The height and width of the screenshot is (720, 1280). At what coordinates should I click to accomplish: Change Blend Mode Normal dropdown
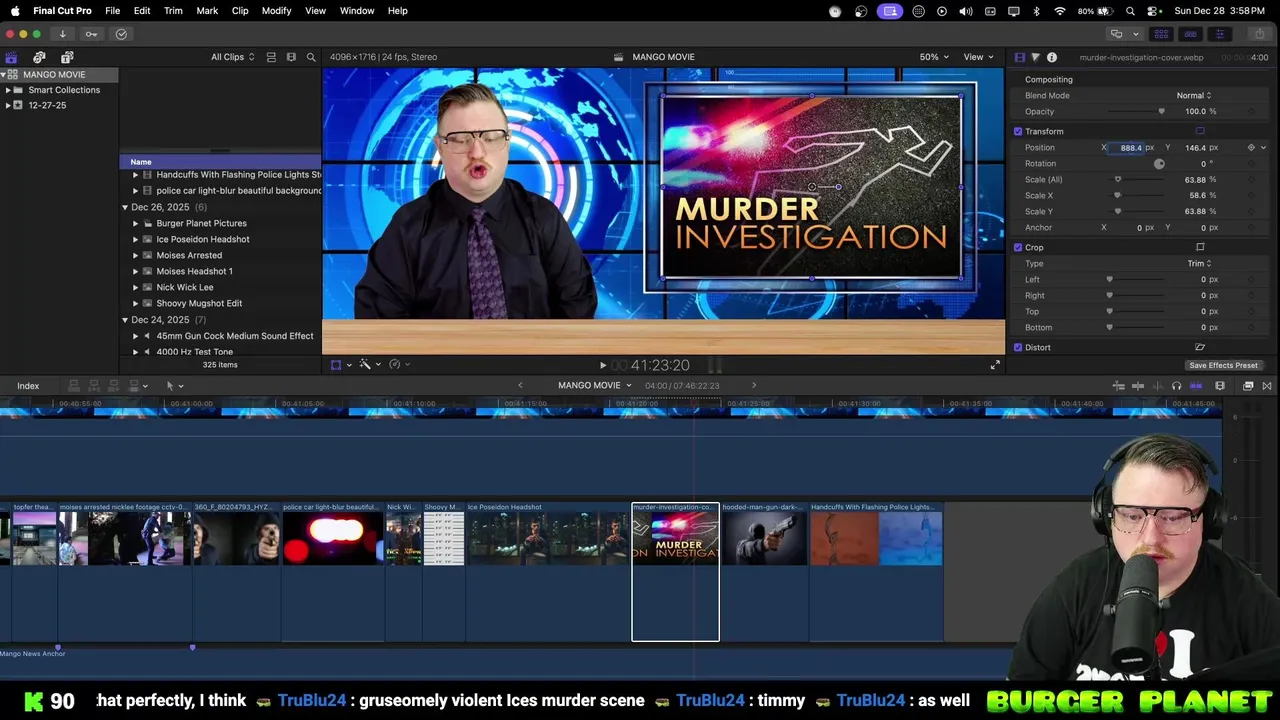[x=1193, y=96]
